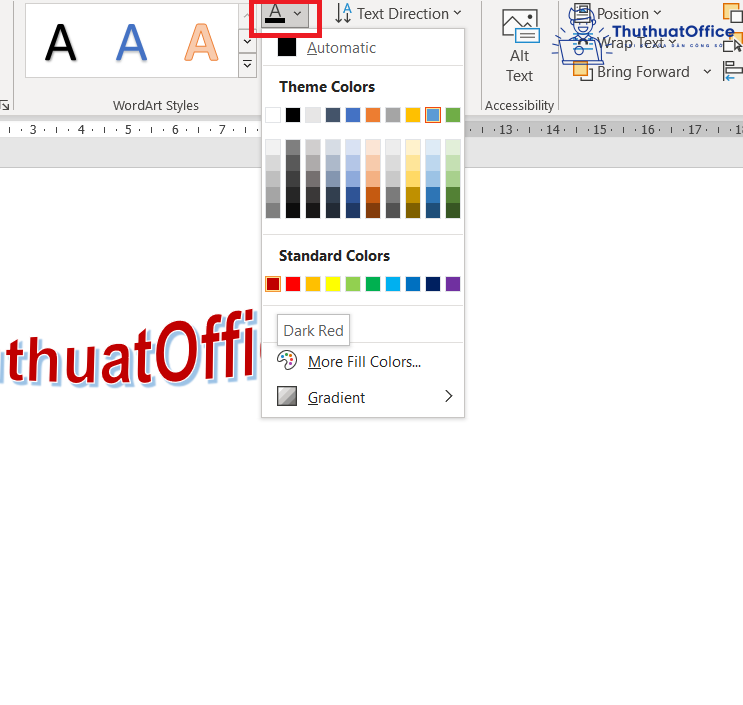Viewport: 743px width, 705px height.
Task: Click the Text Direction arrows icon
Action: (343, 13)
